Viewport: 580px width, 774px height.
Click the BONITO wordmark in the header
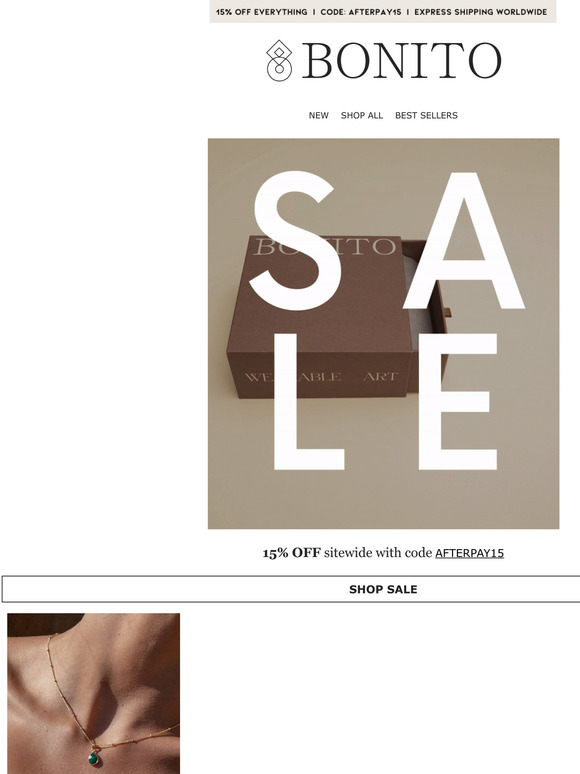coord(401,61)
